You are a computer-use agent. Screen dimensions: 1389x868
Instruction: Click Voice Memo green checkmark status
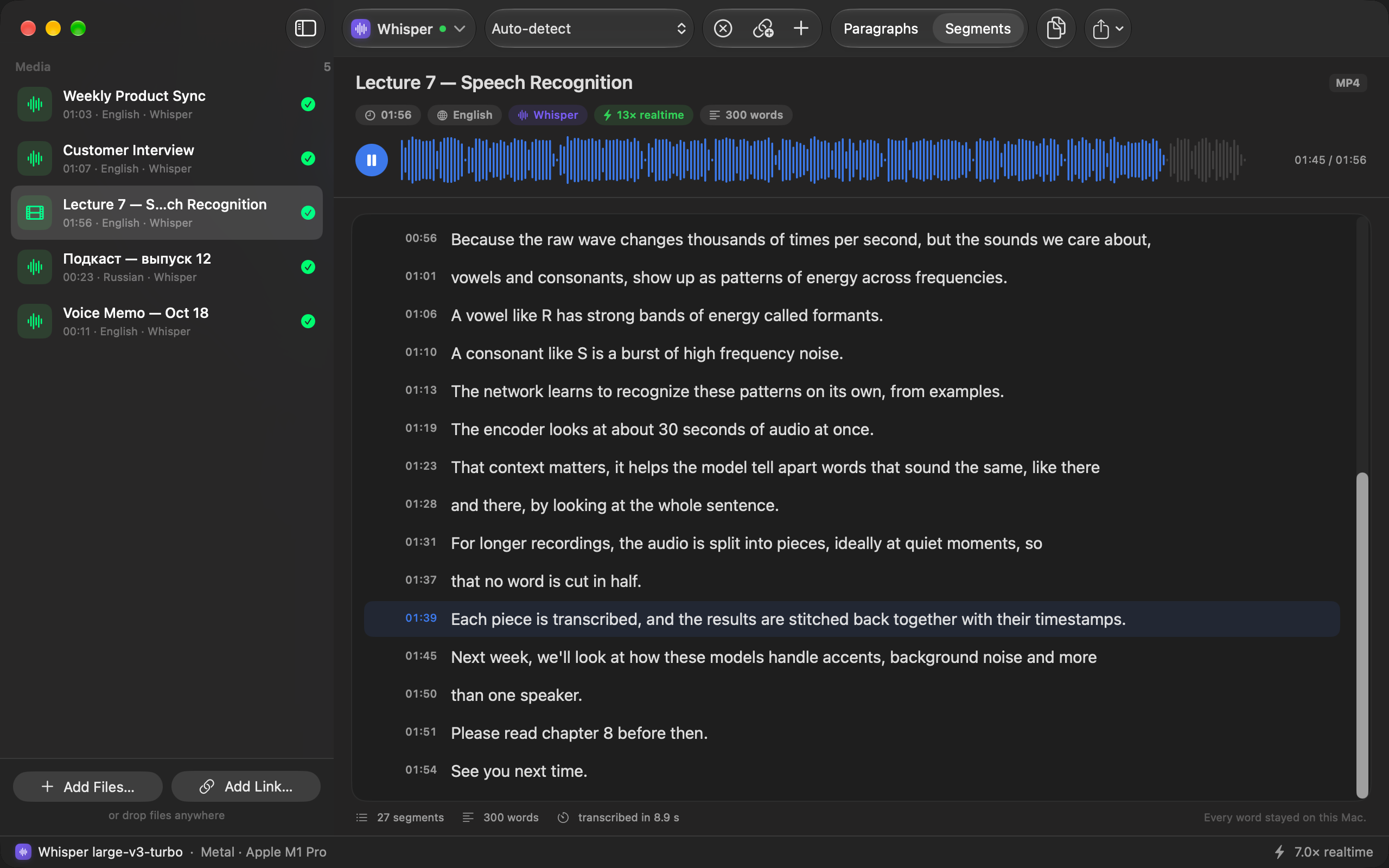pos(308,321)
